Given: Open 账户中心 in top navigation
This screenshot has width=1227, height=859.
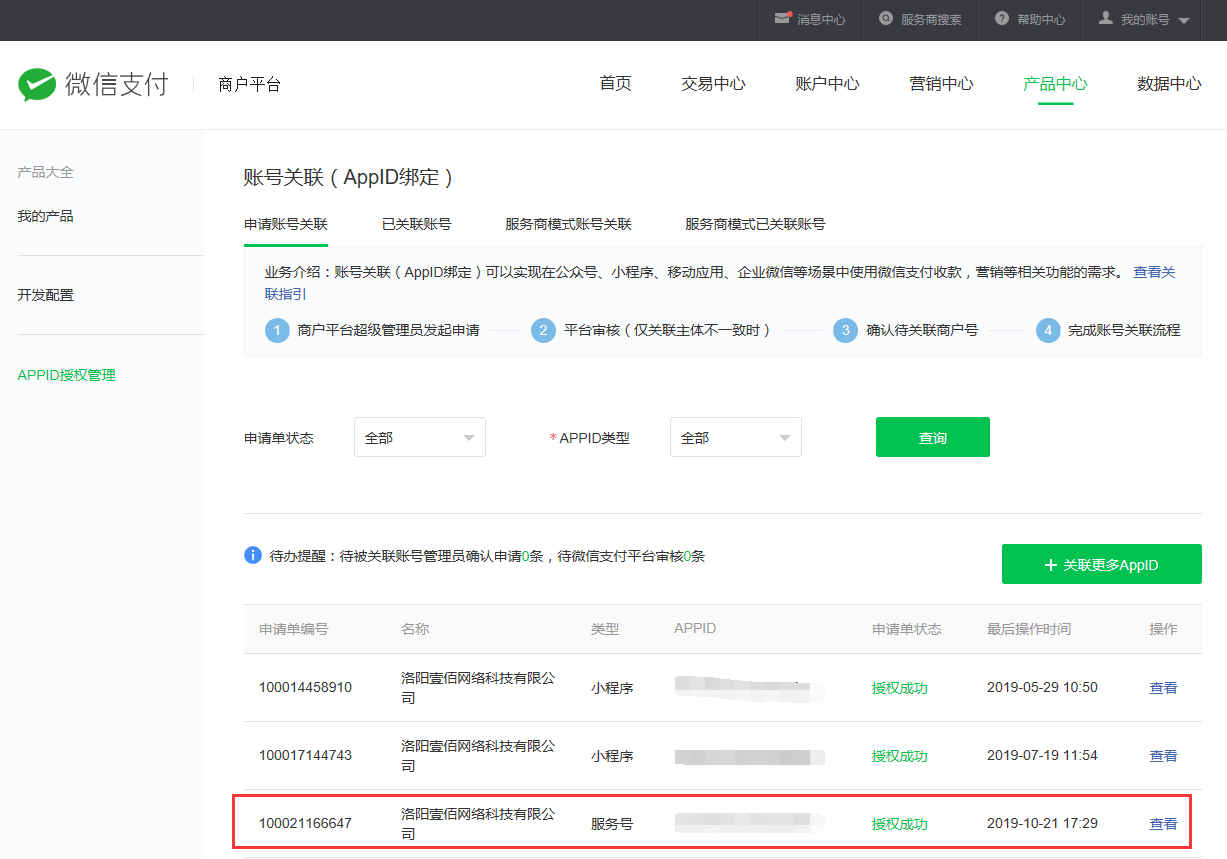Looking at the screenshot, I should pos(828,84).
